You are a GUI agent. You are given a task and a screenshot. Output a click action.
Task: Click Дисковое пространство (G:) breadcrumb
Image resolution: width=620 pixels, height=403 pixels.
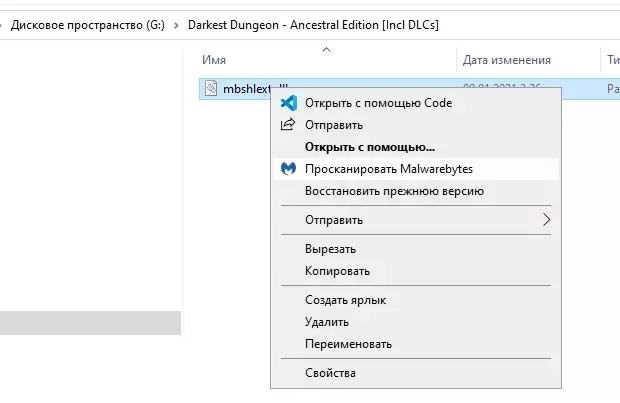click(88, 25)
